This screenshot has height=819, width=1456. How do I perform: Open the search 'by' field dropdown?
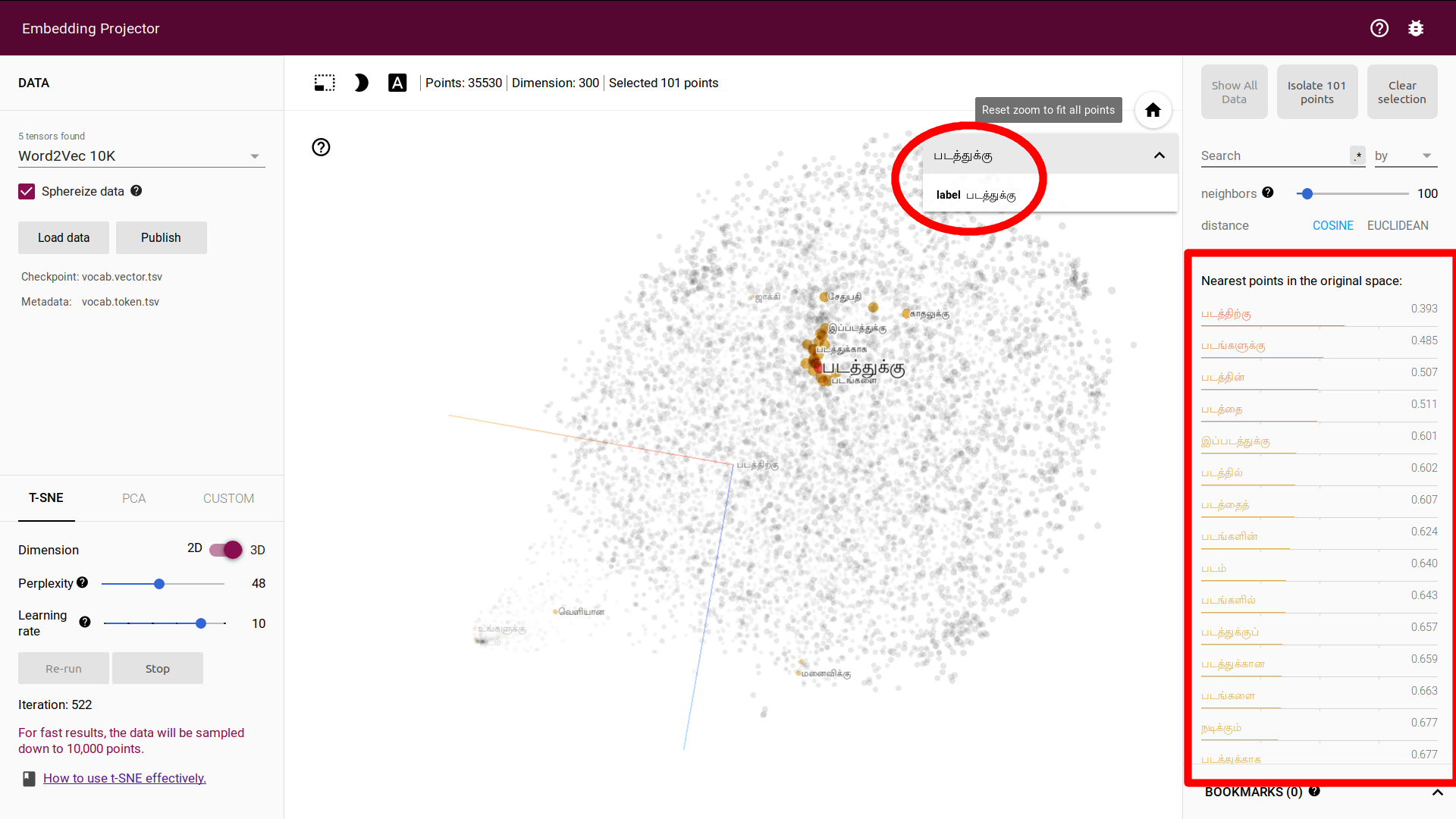1405,155
